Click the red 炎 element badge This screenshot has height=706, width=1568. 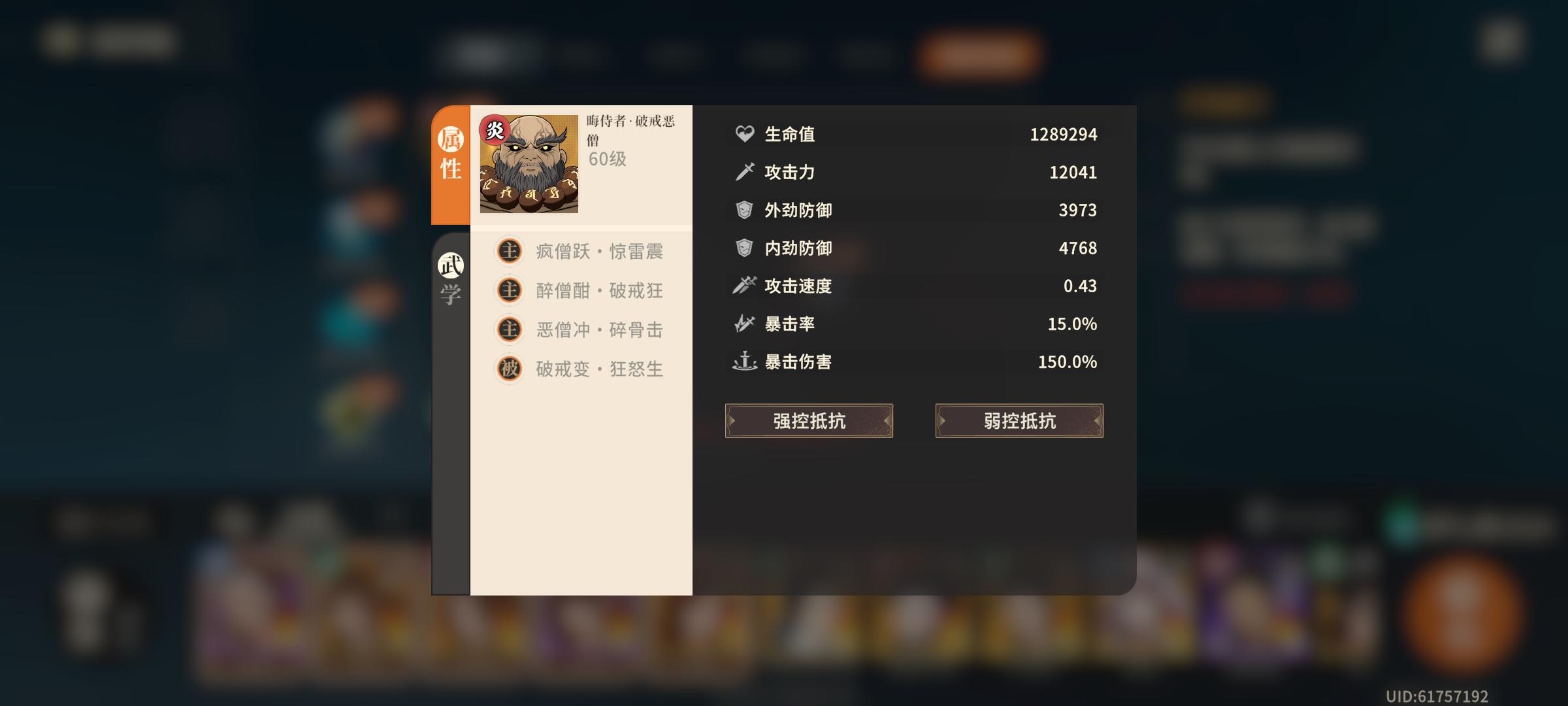pyautogui.click(x=495, y=130)
